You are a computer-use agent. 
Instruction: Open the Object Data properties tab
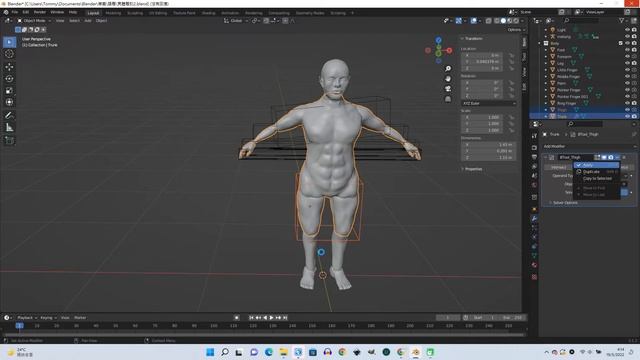534,256
